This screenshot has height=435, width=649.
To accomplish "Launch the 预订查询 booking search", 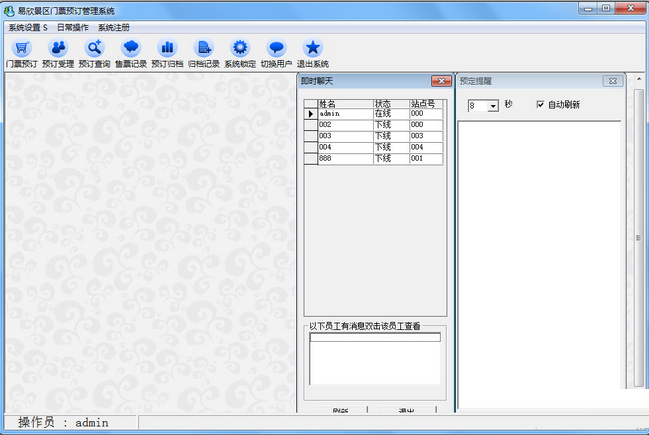I will click(95, 53).
